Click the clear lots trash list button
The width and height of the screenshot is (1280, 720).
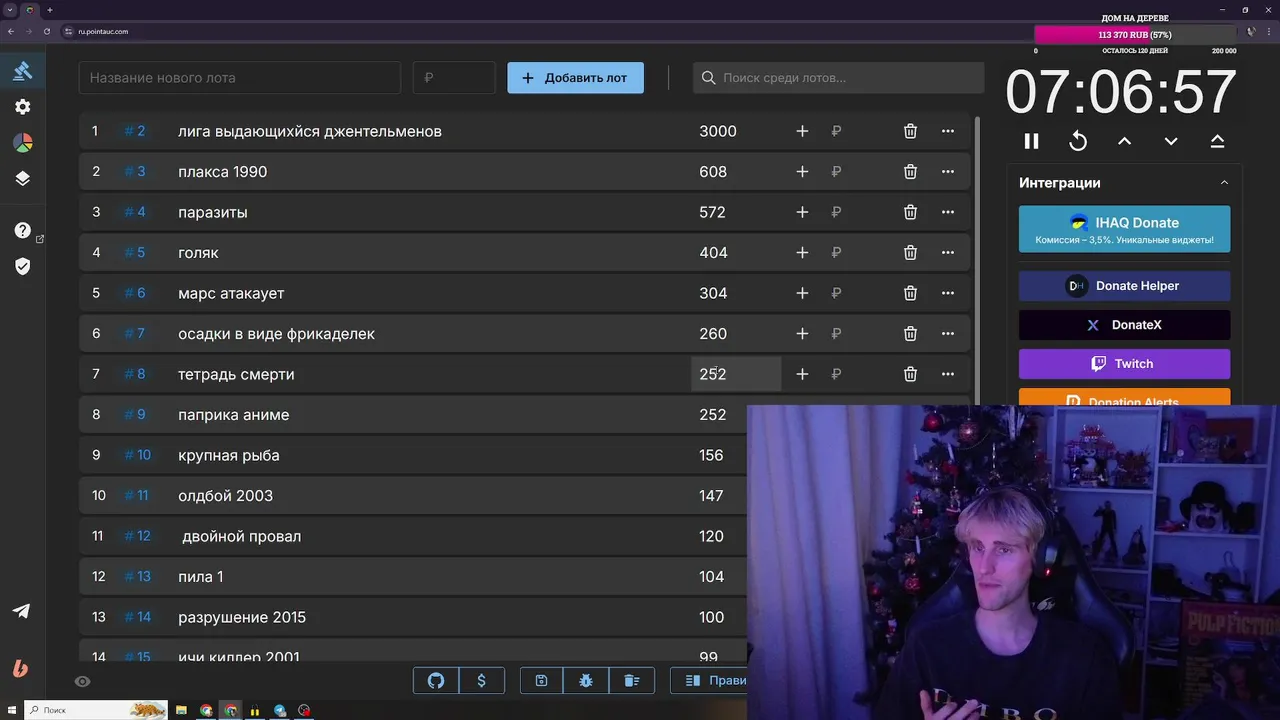[632, 681]
